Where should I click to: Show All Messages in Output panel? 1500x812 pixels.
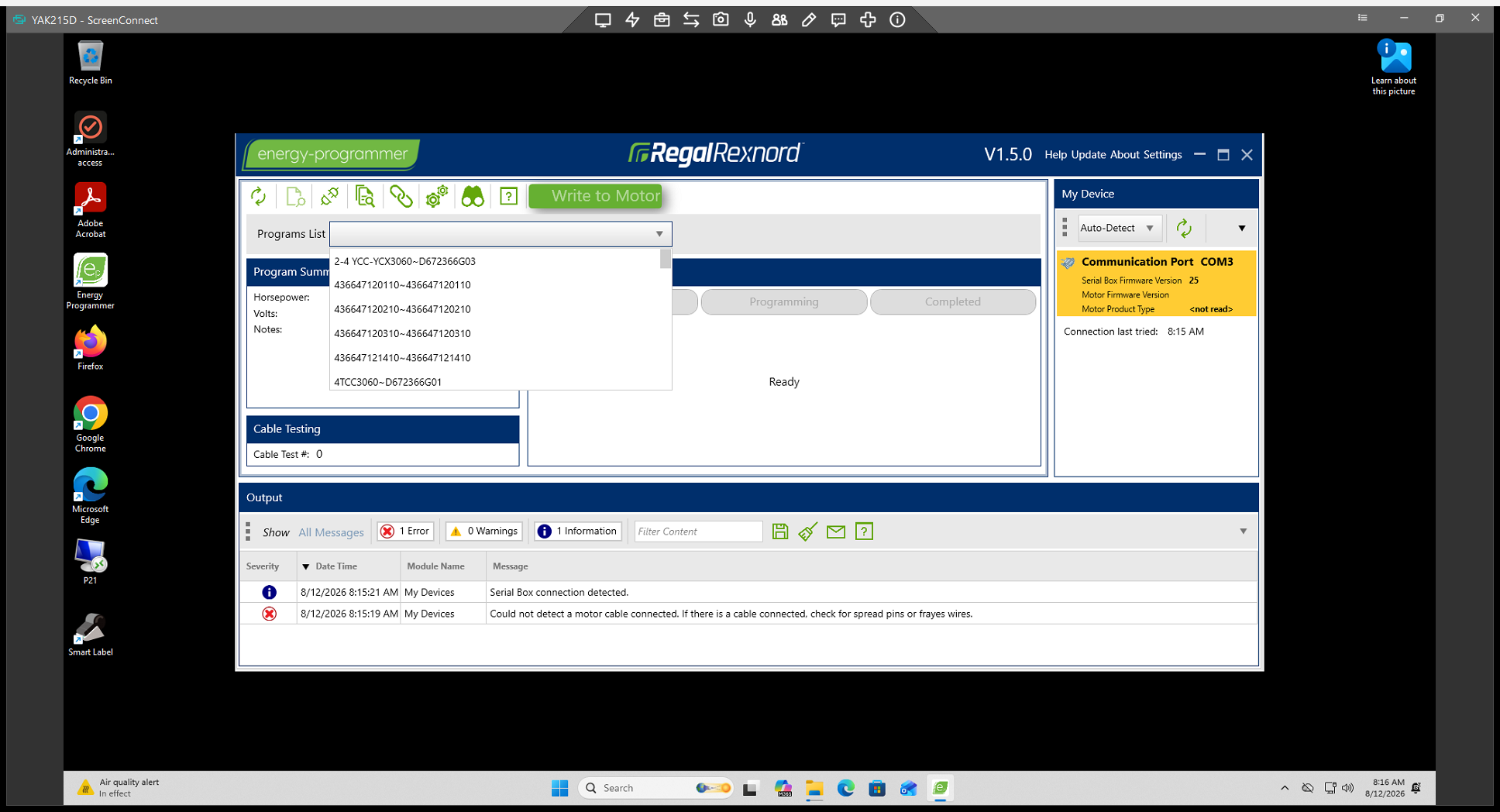pyautogui.click(x=331, y=532)
